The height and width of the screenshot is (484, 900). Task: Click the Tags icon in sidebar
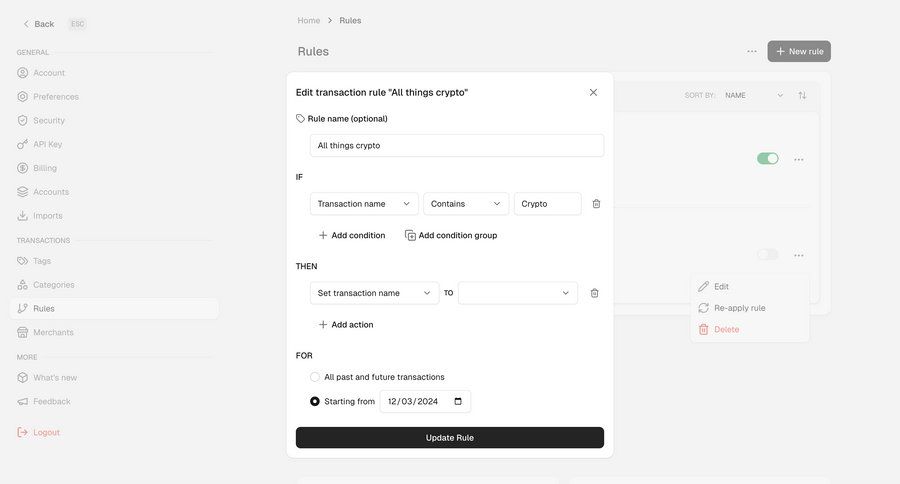pos(22,261)
